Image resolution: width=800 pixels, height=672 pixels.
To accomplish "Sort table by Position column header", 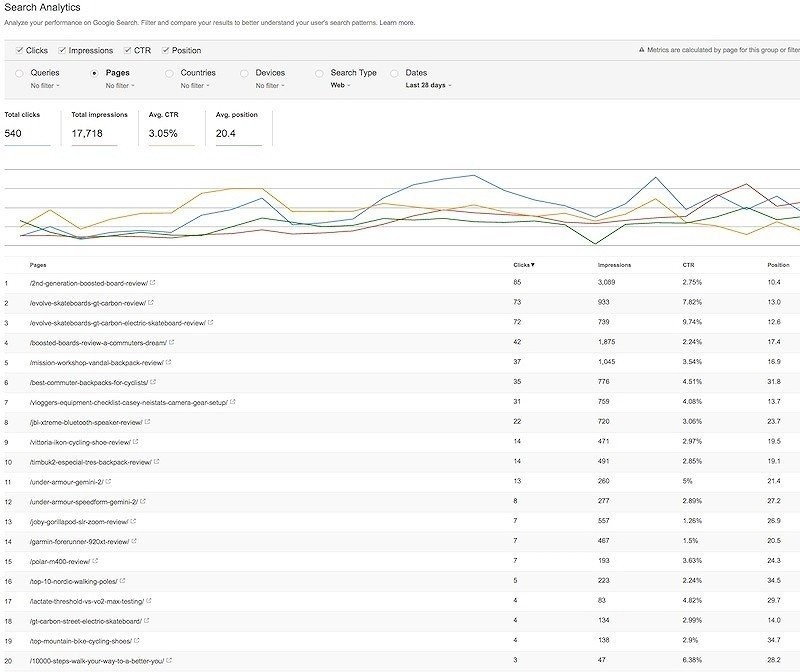I will coord(778,265).
